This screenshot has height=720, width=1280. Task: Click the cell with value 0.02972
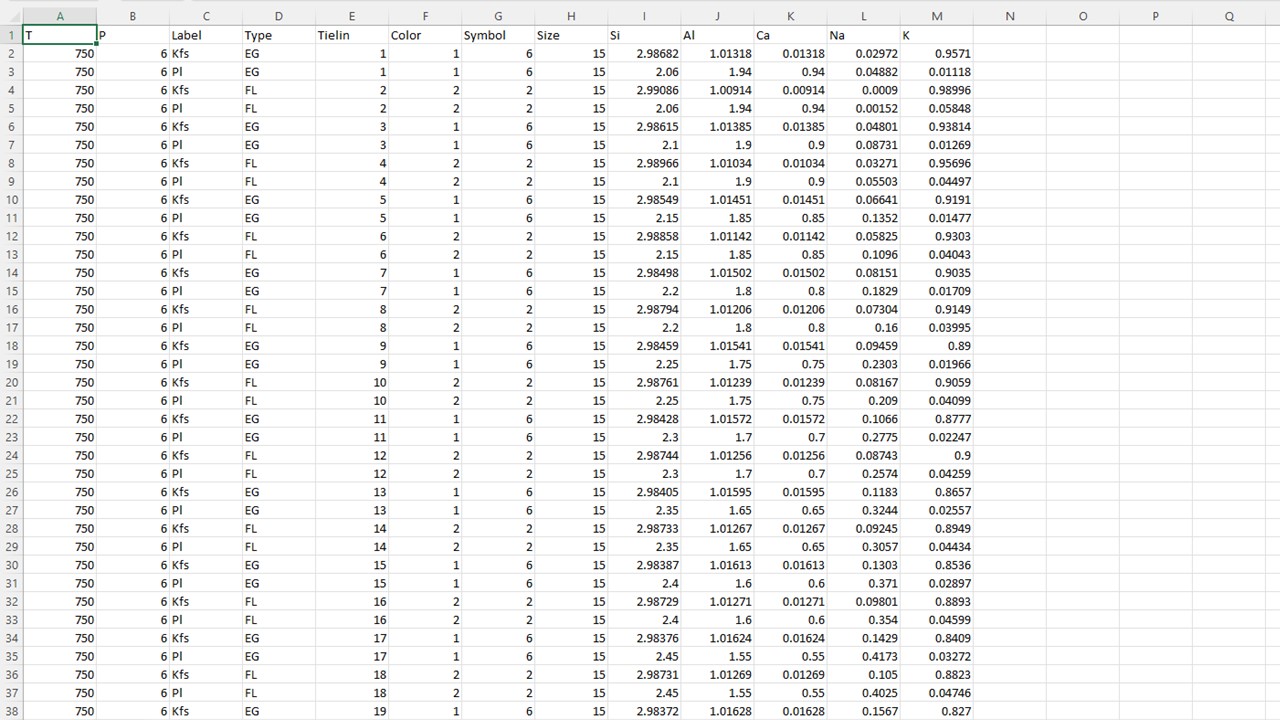point(863,54)
